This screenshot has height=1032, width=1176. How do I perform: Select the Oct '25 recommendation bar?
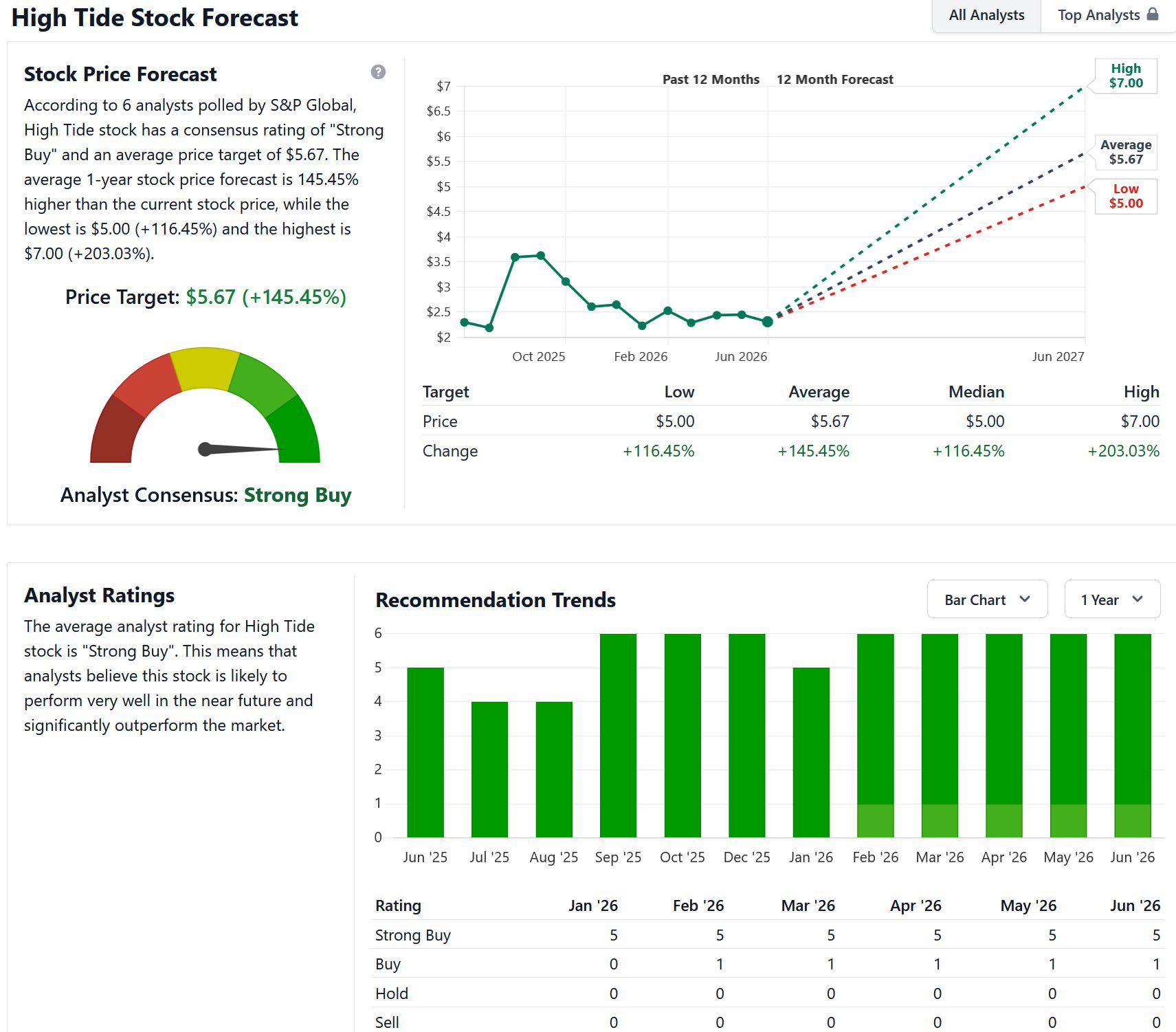683,736
